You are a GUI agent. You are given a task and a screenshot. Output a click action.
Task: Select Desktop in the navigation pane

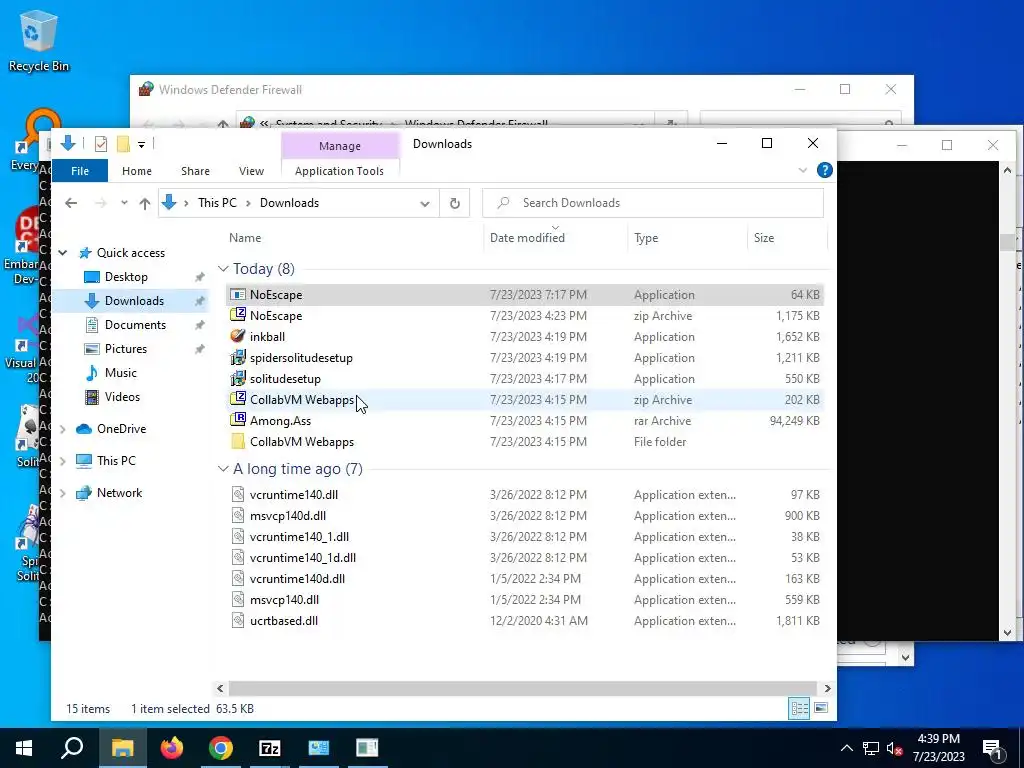(x=126, y=277)
